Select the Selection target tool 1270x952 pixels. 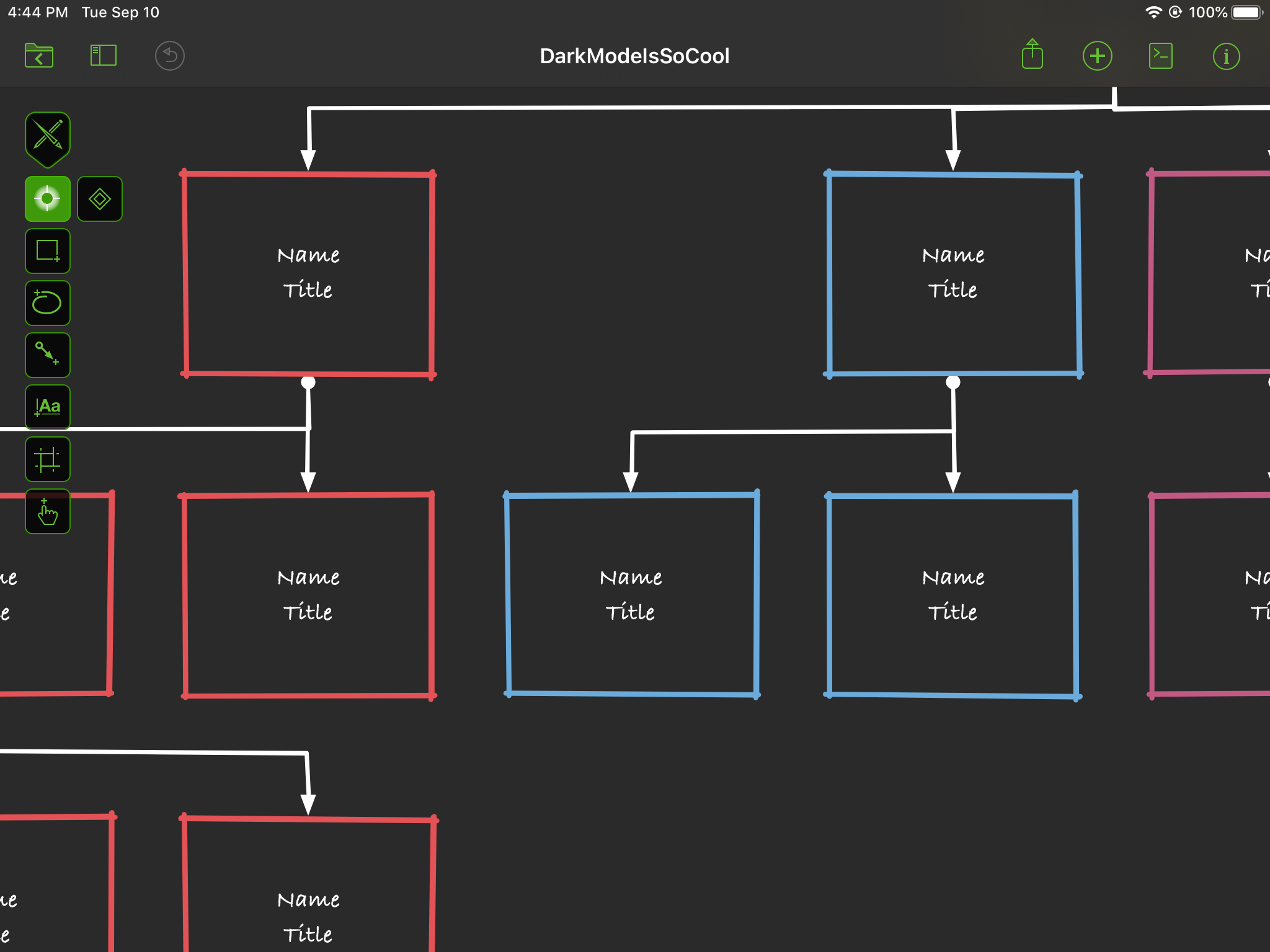(x=48, y=199)
